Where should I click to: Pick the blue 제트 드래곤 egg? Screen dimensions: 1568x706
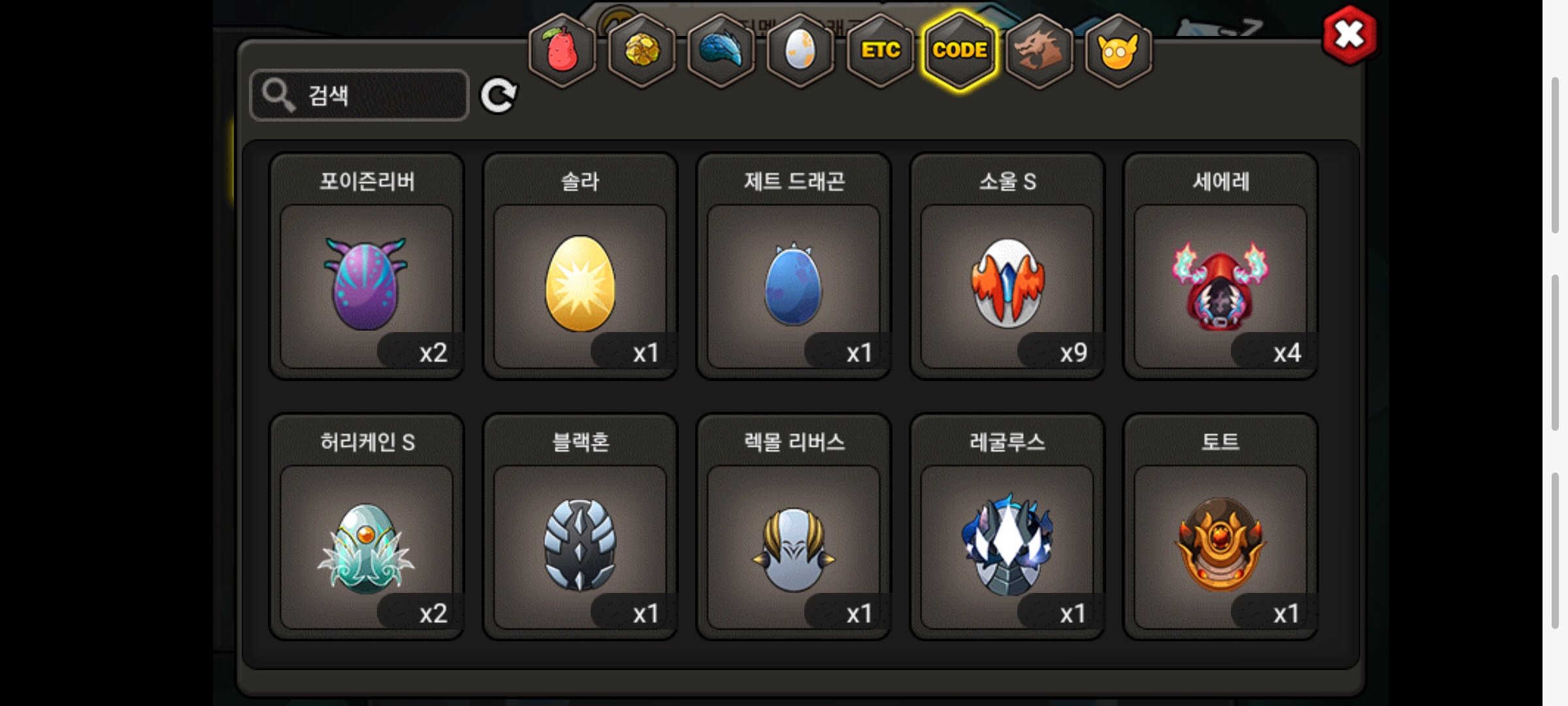pos(794,266)
